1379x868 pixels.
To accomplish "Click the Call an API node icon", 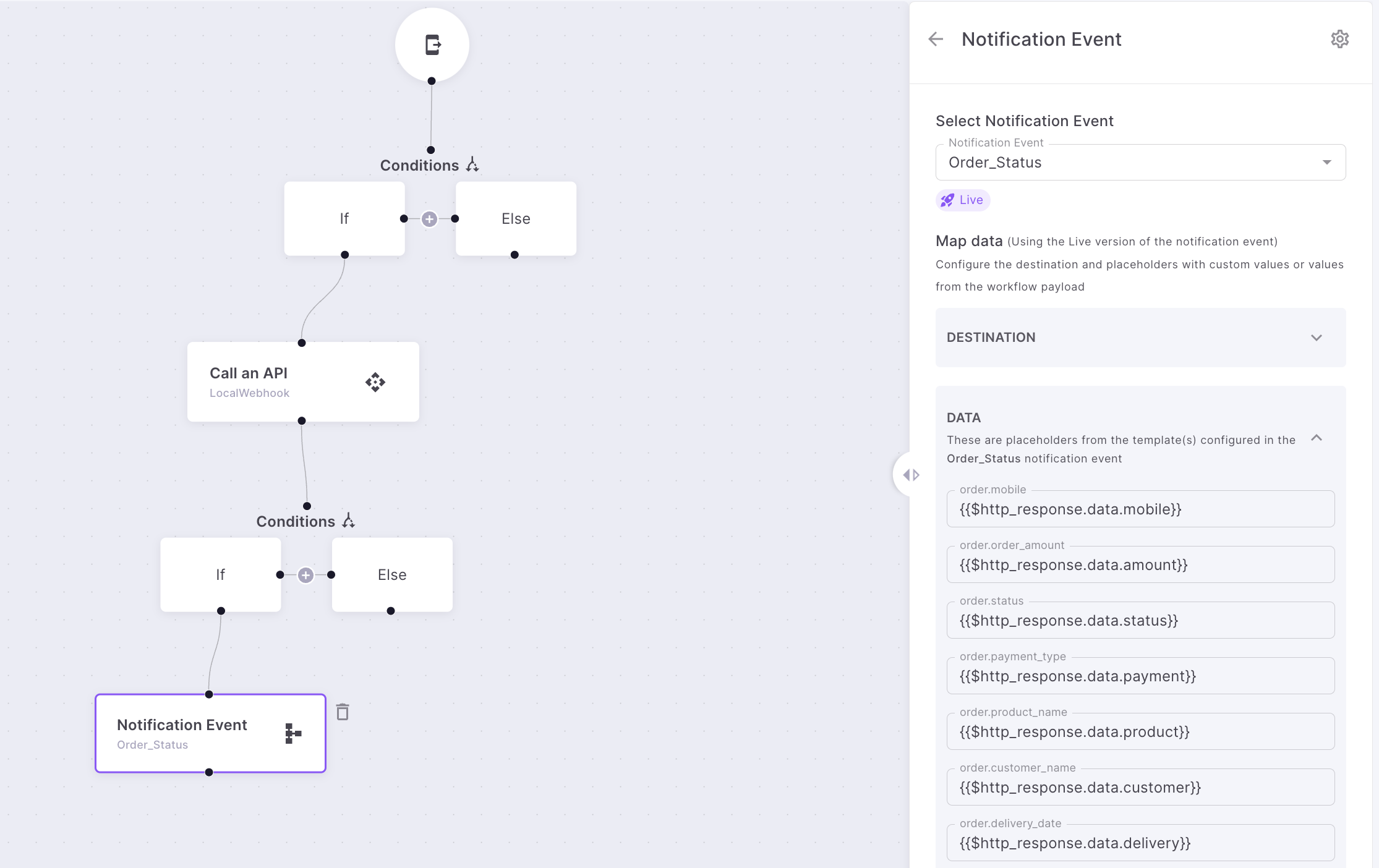I will point(375,382).
